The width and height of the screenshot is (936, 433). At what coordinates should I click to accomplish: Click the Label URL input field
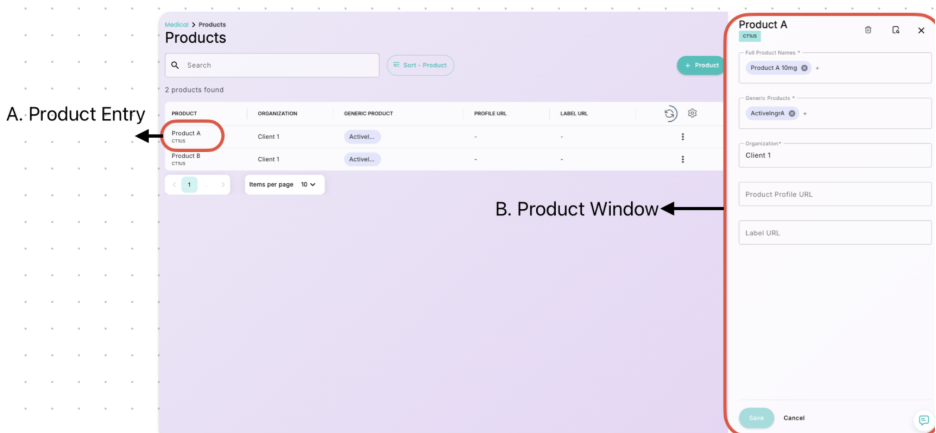(835, 232)
